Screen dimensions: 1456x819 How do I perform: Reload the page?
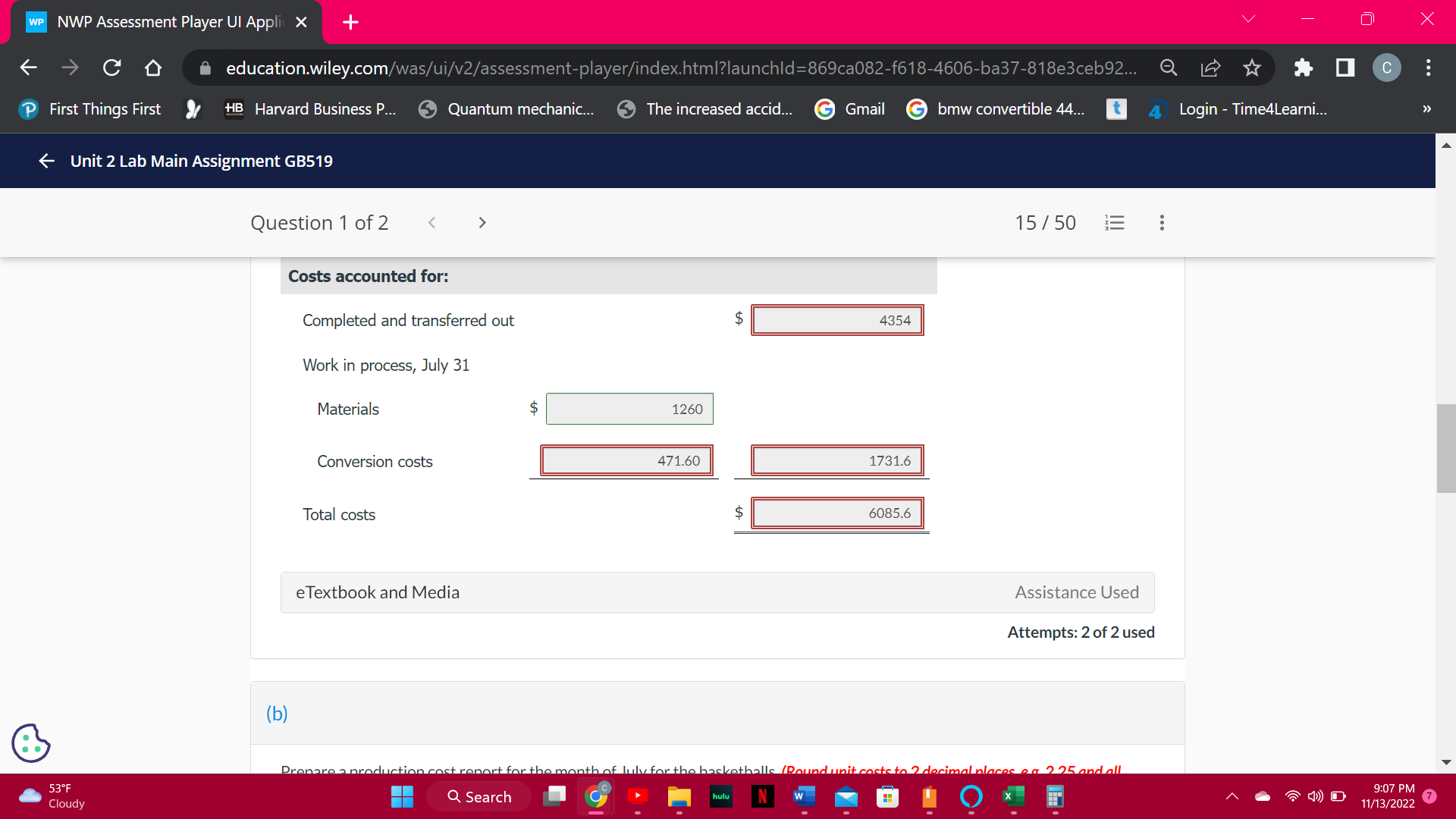pyautogui.click(x=111, y=68)
